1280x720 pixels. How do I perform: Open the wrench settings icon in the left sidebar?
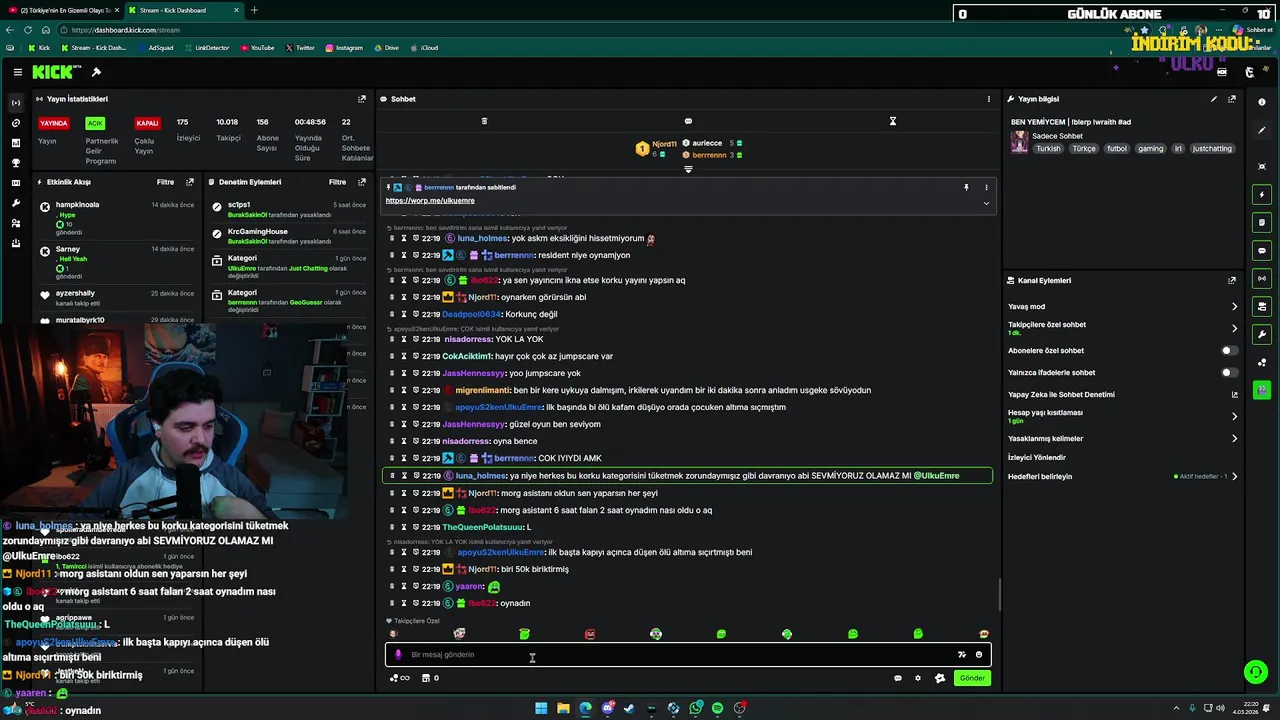pyautogui.click(x=15, y=203)
